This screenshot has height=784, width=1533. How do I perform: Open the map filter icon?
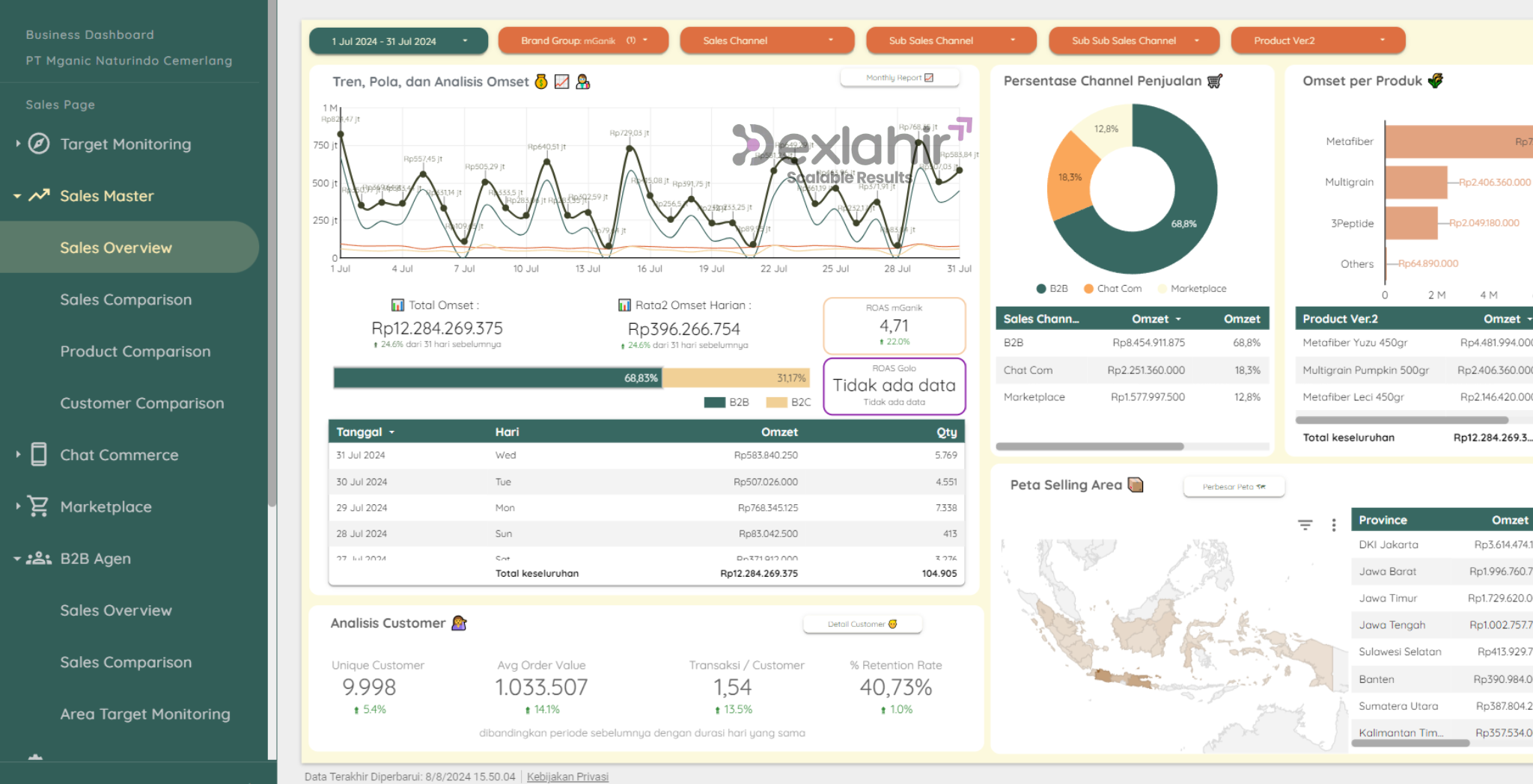point(1305,525)
